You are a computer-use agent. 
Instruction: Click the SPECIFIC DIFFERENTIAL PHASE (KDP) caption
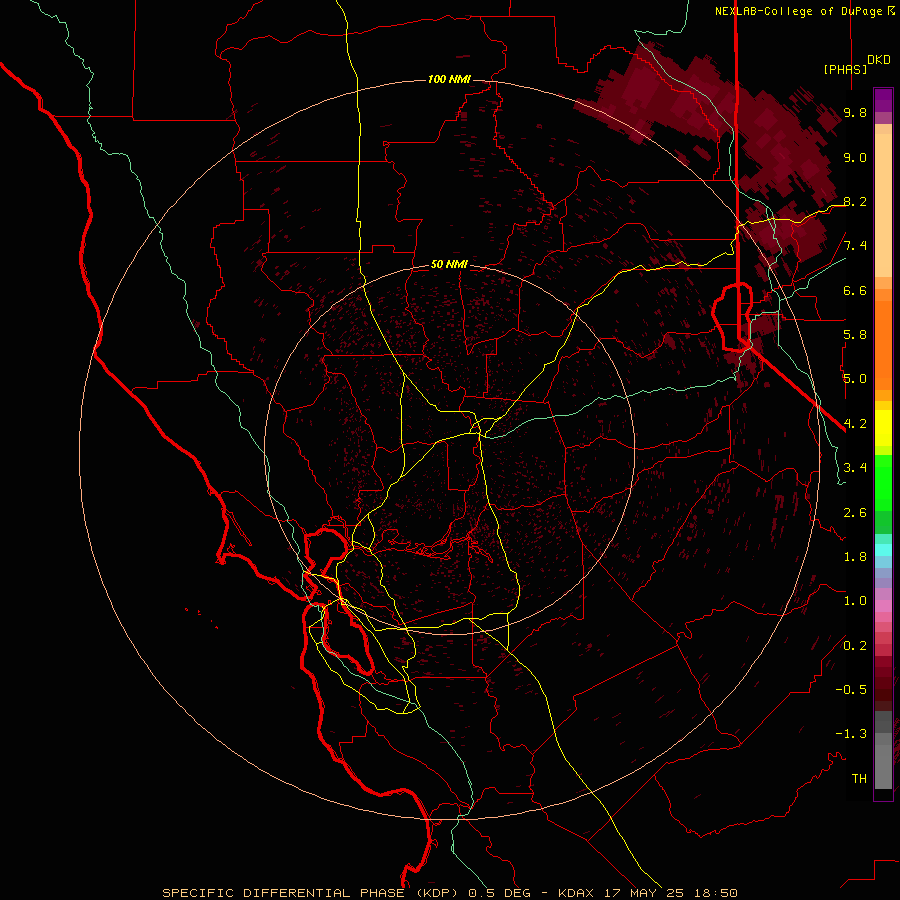tap(312, 893)
